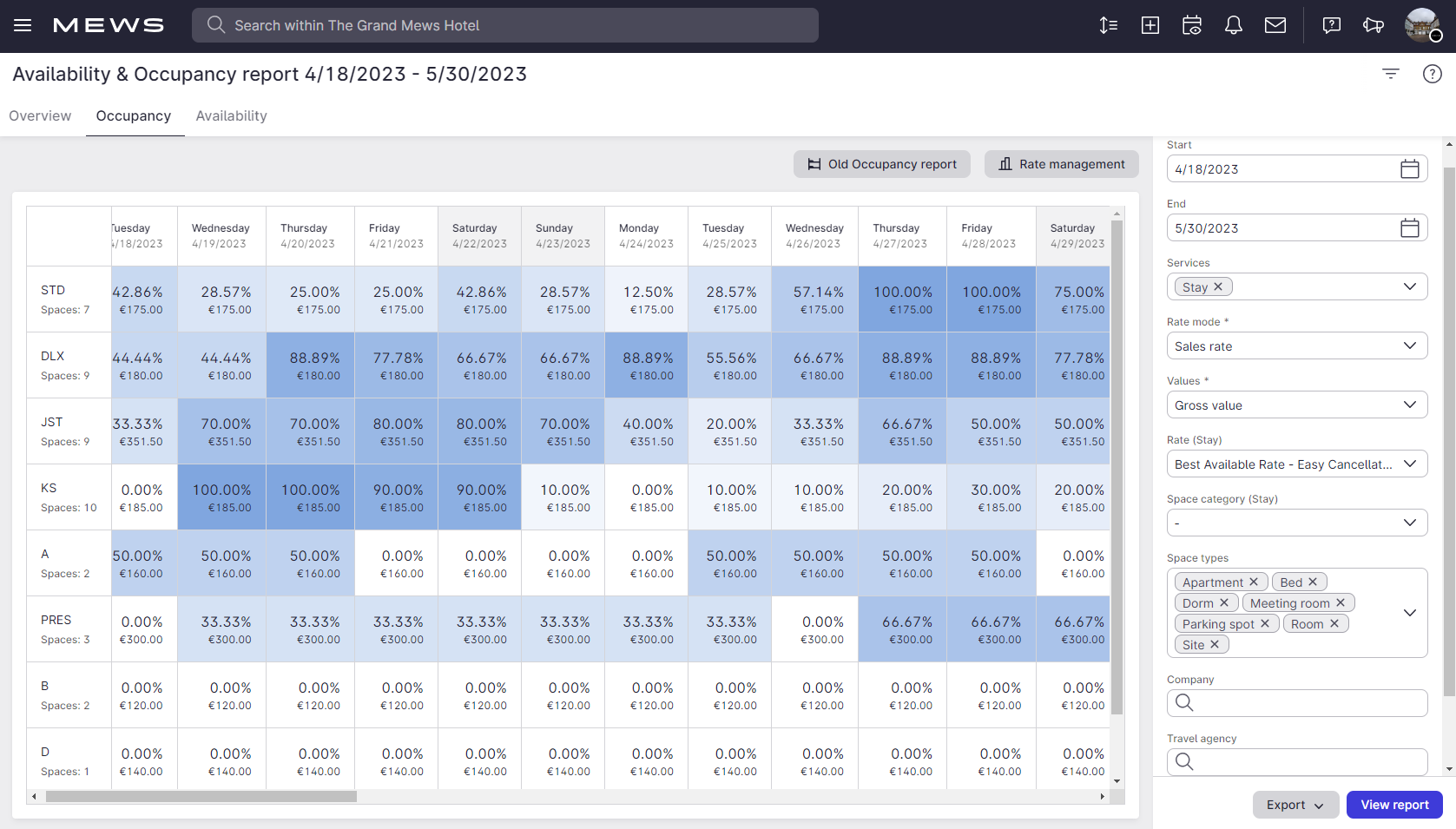Expand the Space types selector chevron

(1409, 613)
